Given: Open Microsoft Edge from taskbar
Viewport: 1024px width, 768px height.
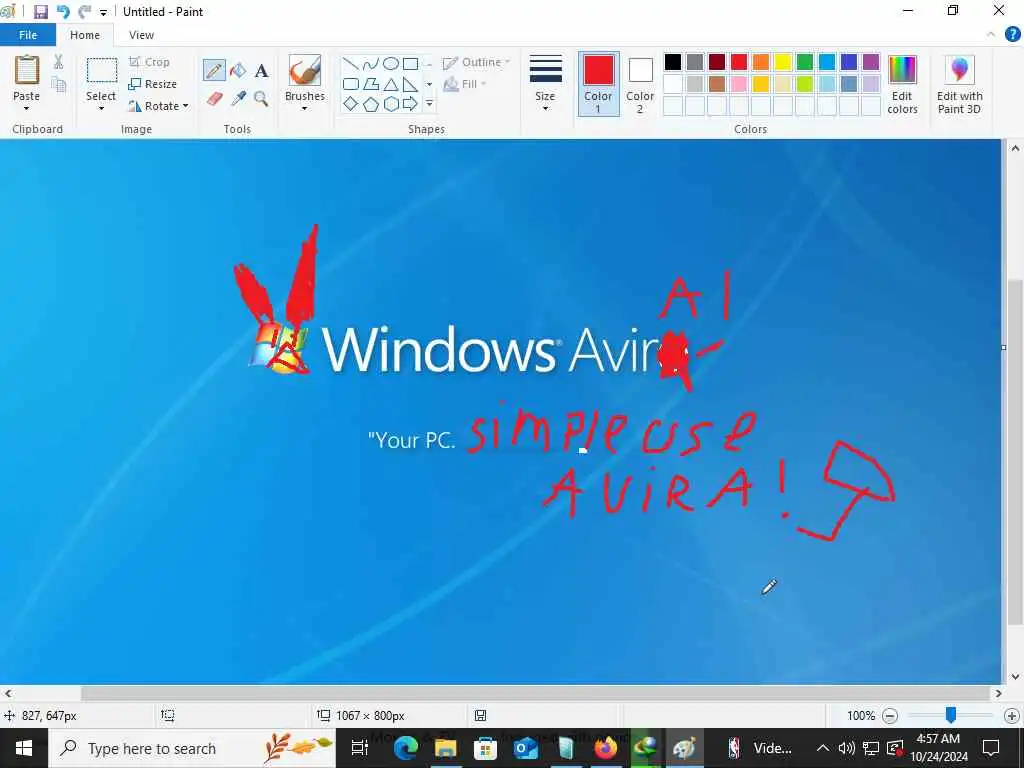Looking at the screenshot, I should [x=405, y=748].
